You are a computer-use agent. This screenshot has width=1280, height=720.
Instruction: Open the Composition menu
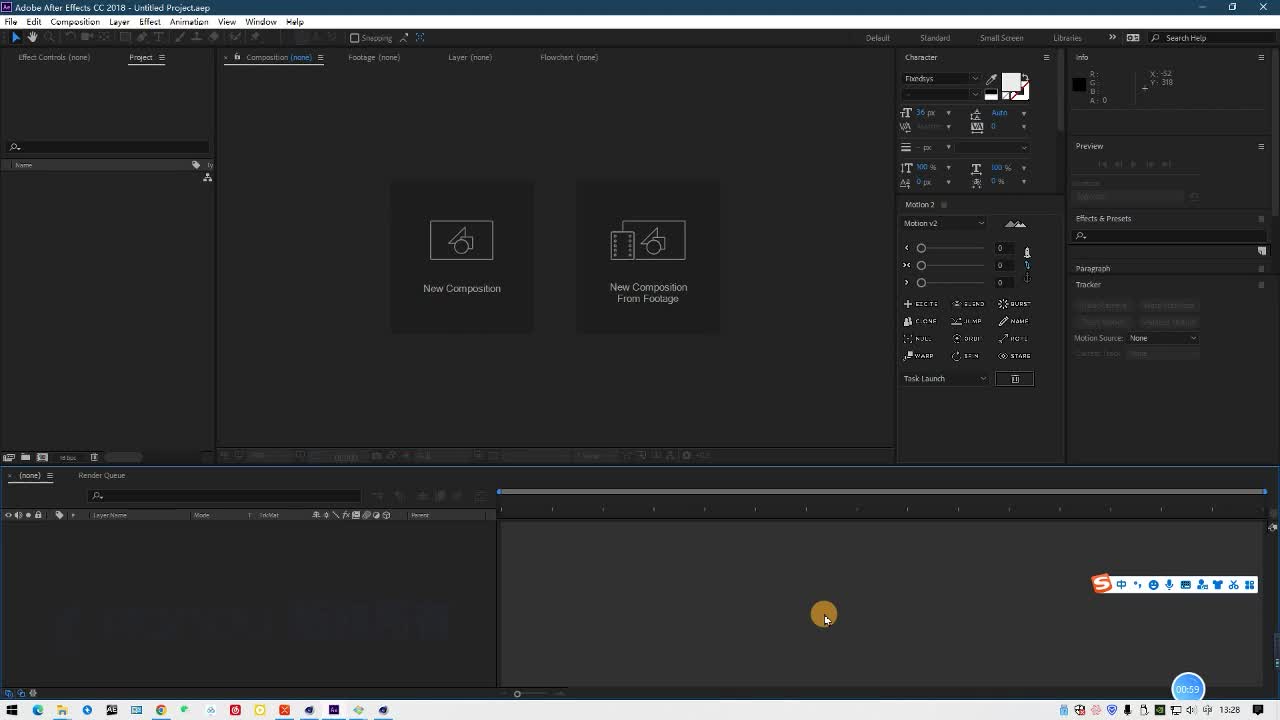[x=75, y=22]
